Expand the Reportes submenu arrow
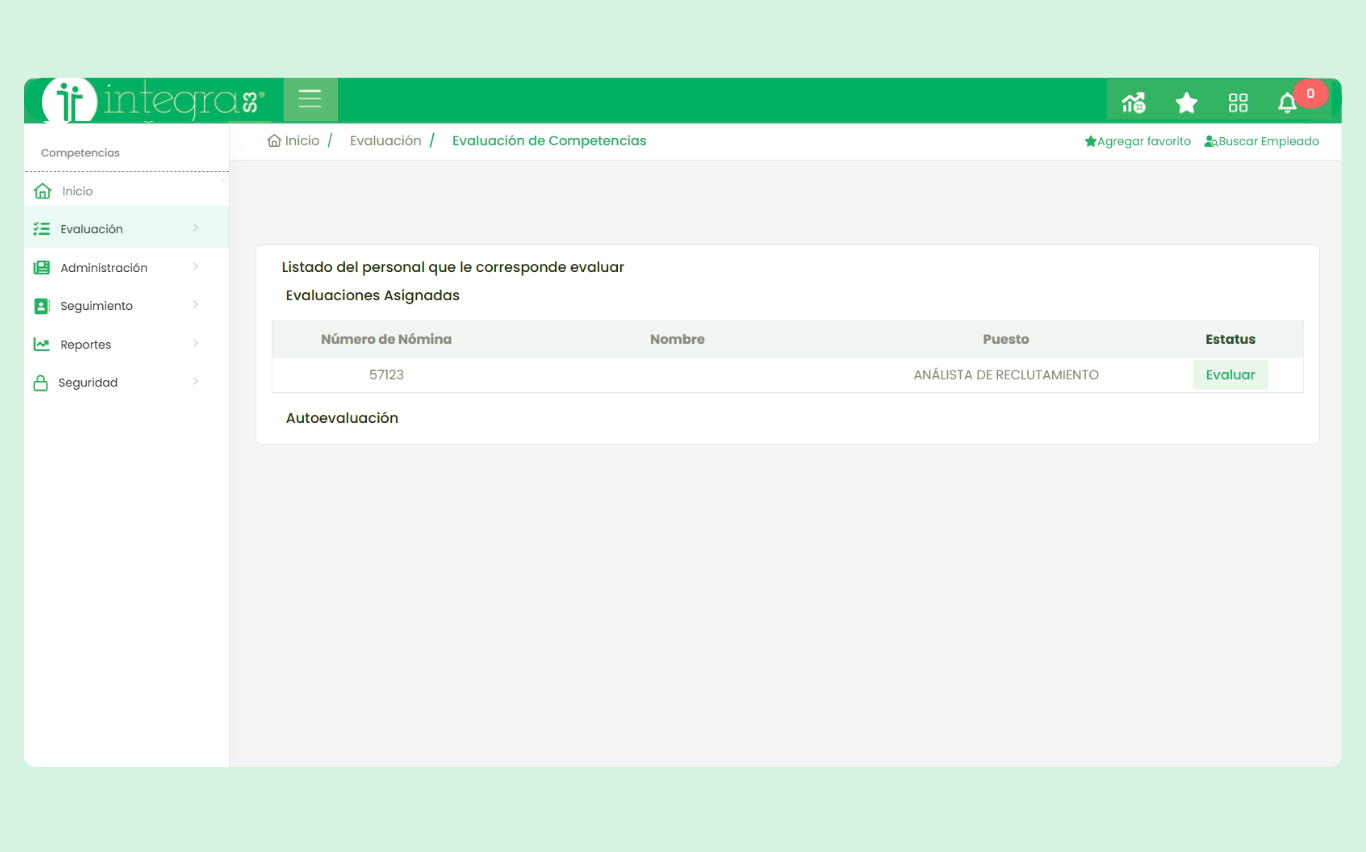 (x=196, y=344)
